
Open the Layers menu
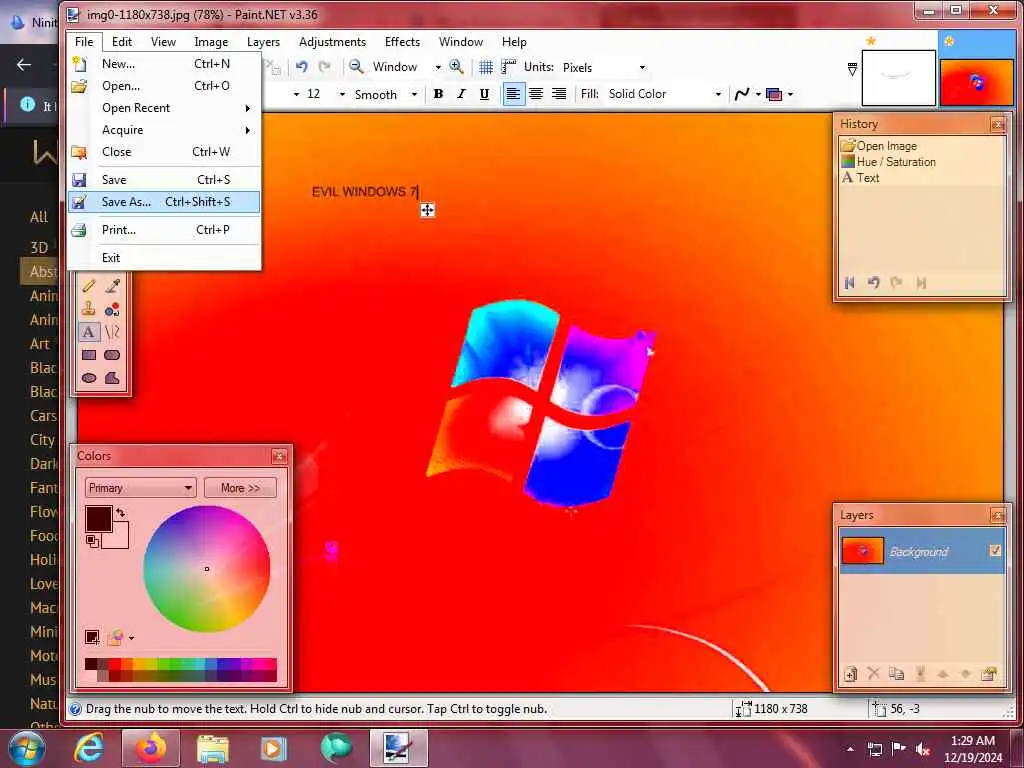263,42
